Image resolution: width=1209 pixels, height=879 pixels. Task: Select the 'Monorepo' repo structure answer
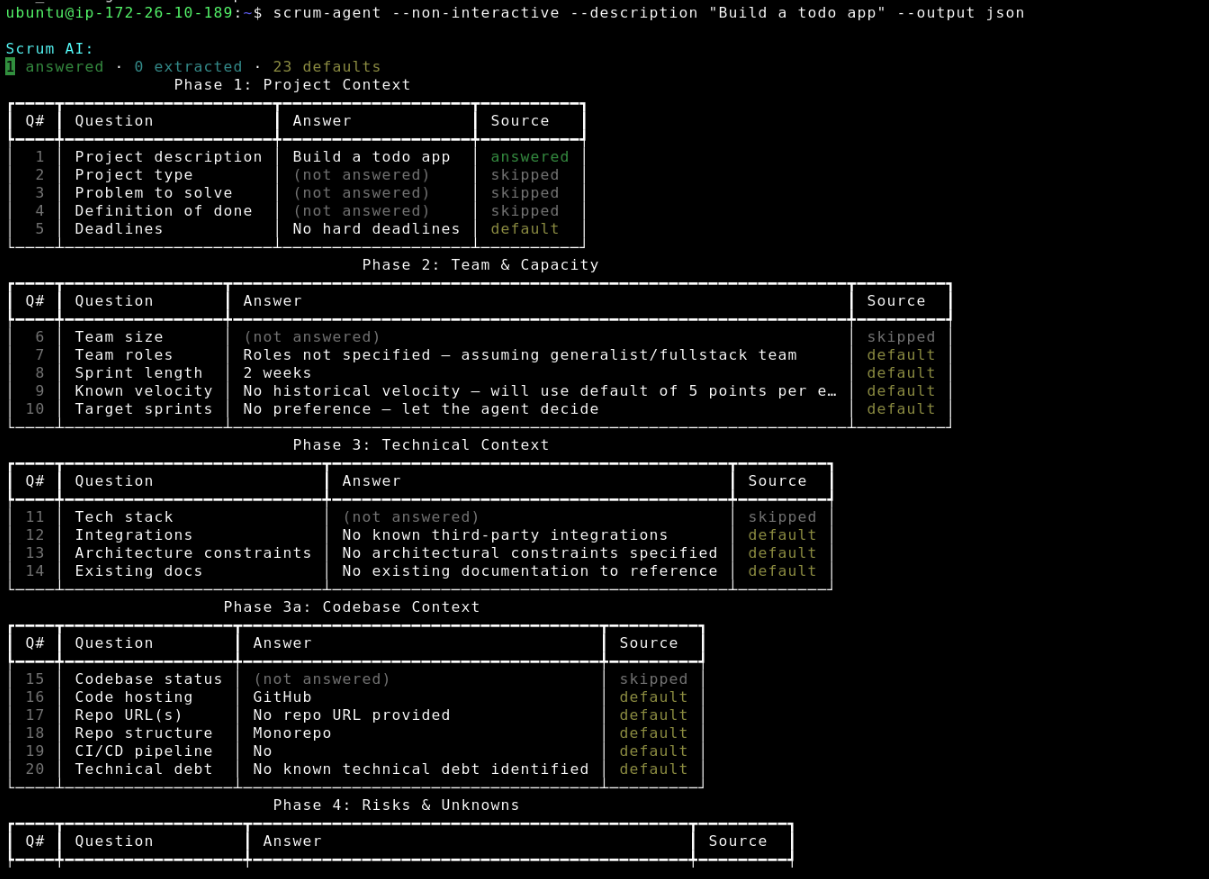(x=292, y=733)
